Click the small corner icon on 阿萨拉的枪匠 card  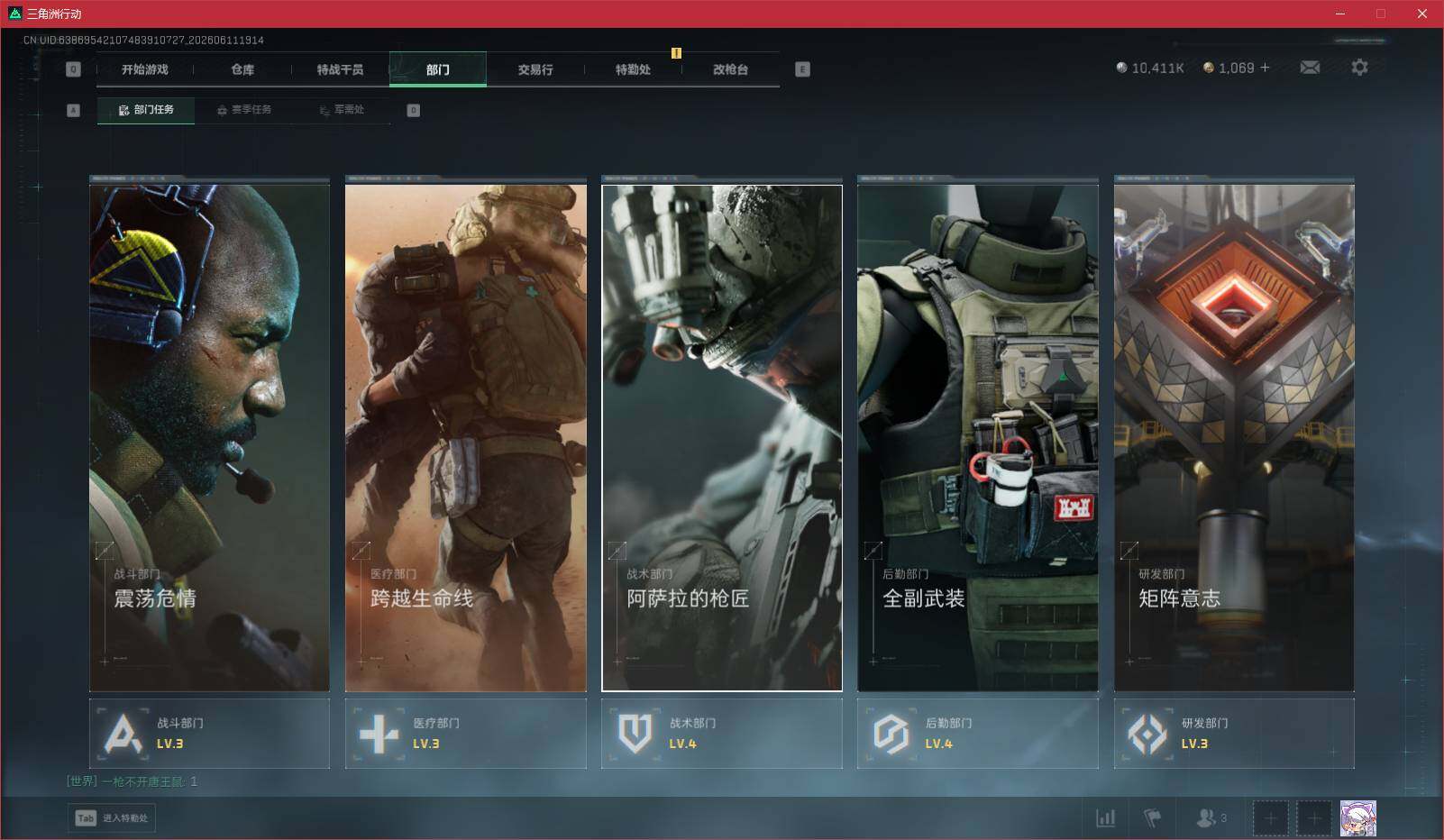(x=617, y=550)
